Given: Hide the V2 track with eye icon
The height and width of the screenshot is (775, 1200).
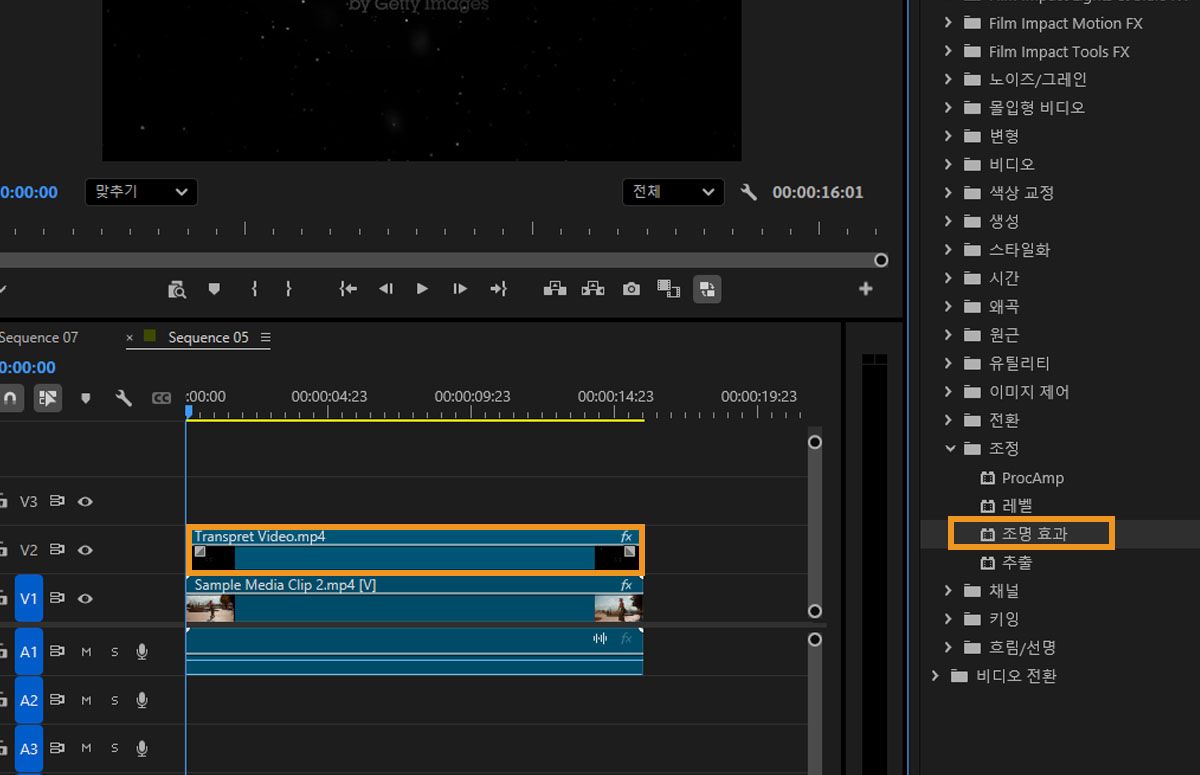Looking at the screenshot, I should [85, 550].
